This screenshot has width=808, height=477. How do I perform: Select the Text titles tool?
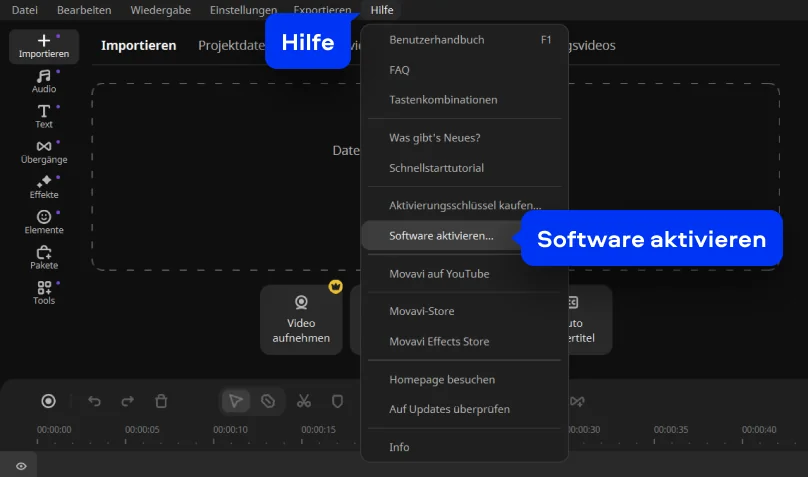(44, 116)
